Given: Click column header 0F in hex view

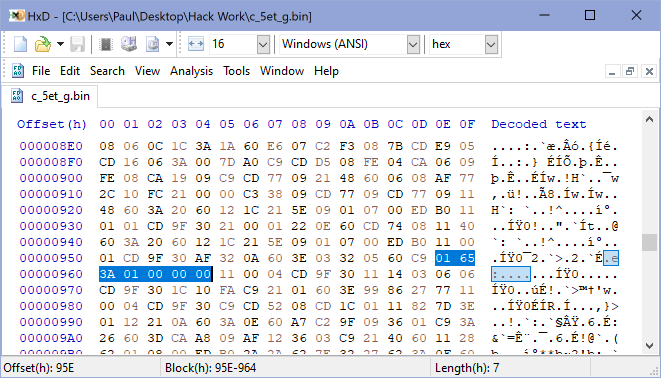Looking at the screenshot, I should 467,124.
